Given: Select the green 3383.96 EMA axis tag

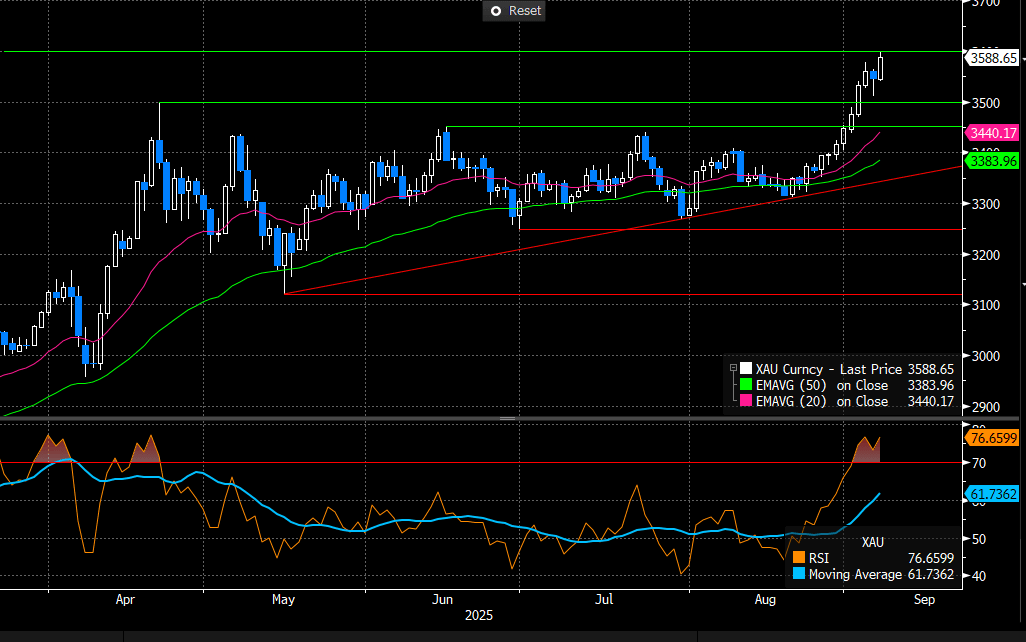Looking at the screenshot, I should pyautogui.click(x=992, y=160).
